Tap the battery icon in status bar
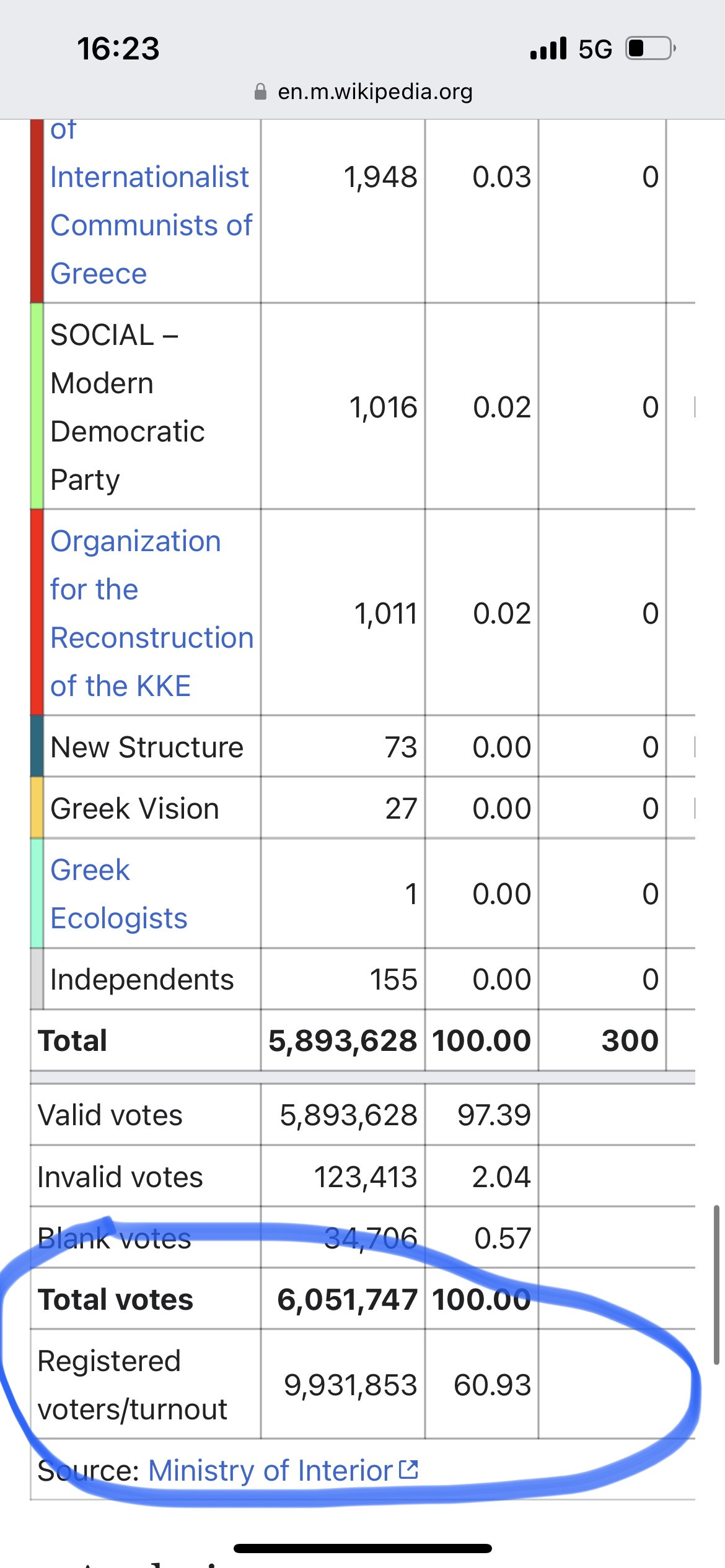 coord(650,48)
